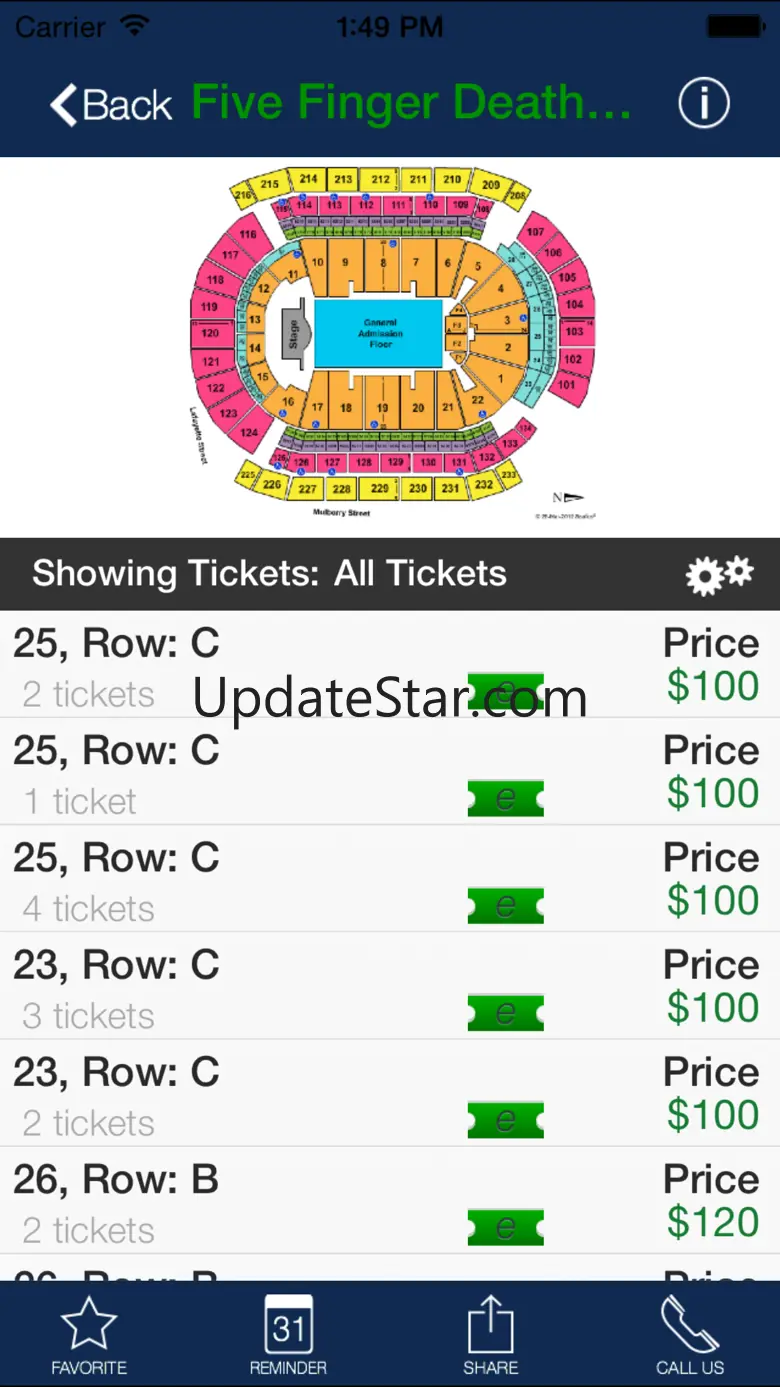
Task: Open the Showing Tickets: All Tickets filter
Action: [270, 574]
